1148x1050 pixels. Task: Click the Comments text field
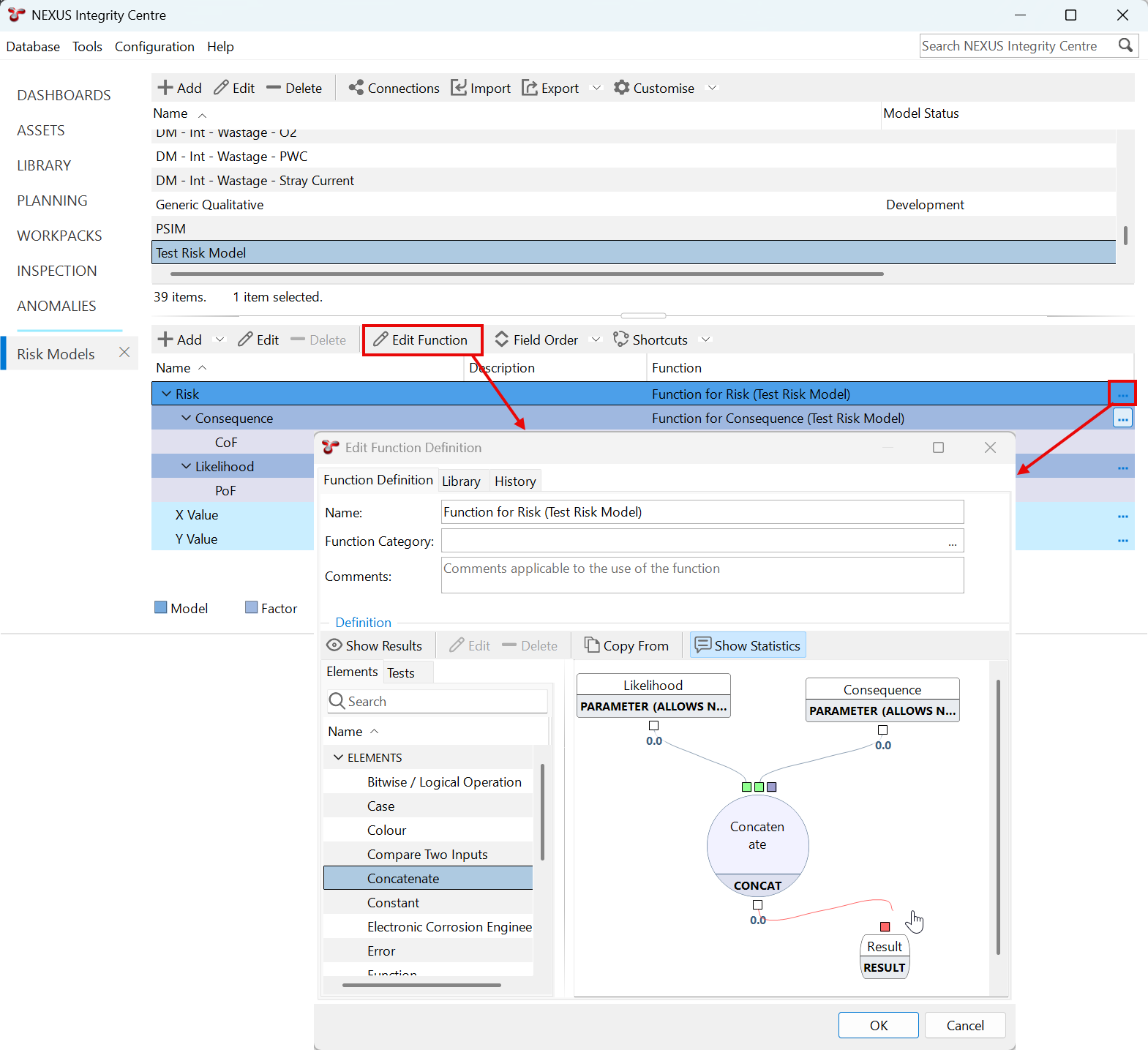(702, 575)
